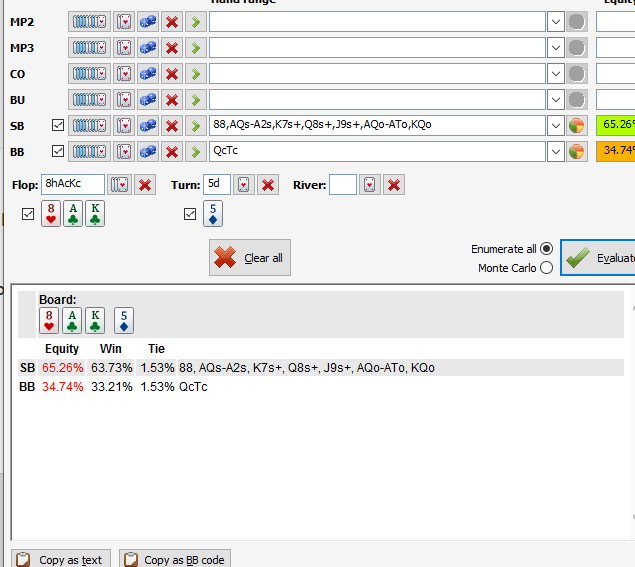Open flop card selector

pos(119,185)
